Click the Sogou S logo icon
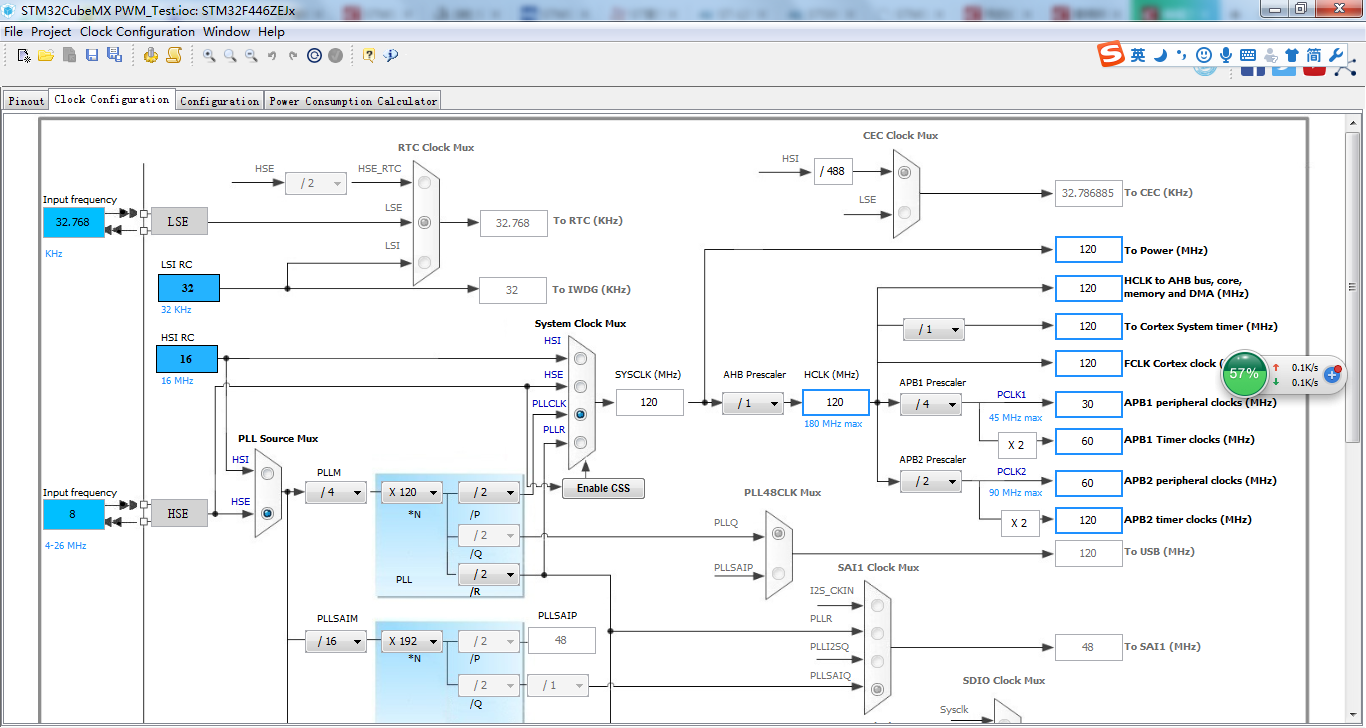Image resolution: width=1366 pixels, height=728 pixels. click(1111, 55)
